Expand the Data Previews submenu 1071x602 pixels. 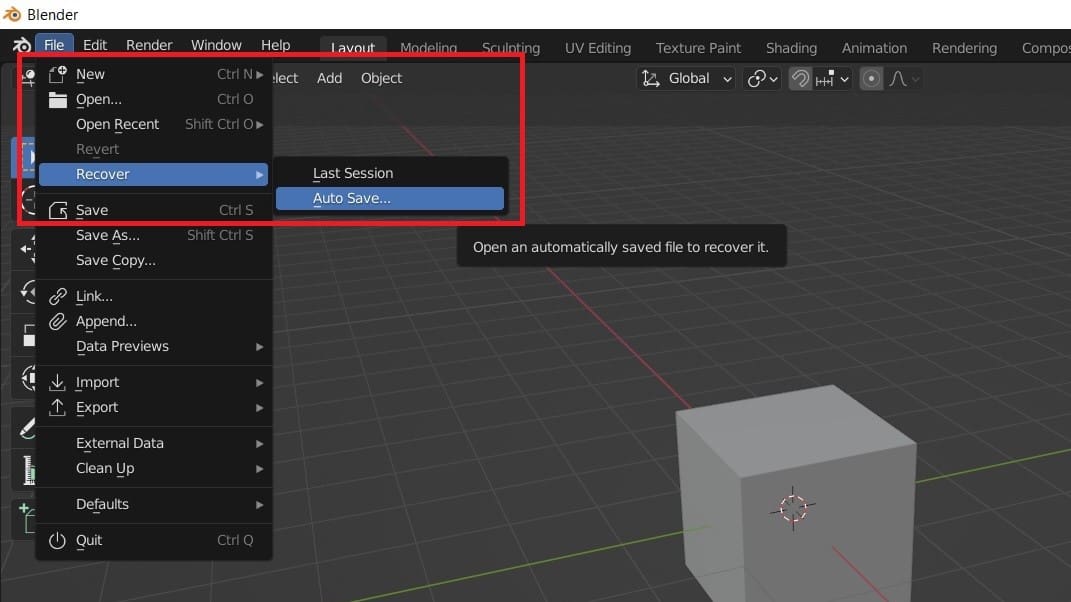click(x=154, y=346)
